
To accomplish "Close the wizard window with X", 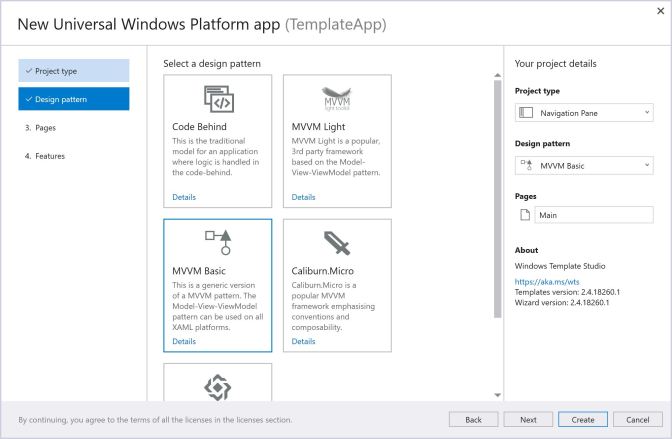I will 660,11.
